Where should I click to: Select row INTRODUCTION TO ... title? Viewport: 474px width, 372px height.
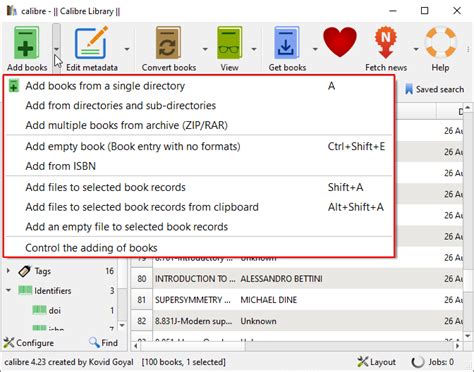click(x=195, y=279)
